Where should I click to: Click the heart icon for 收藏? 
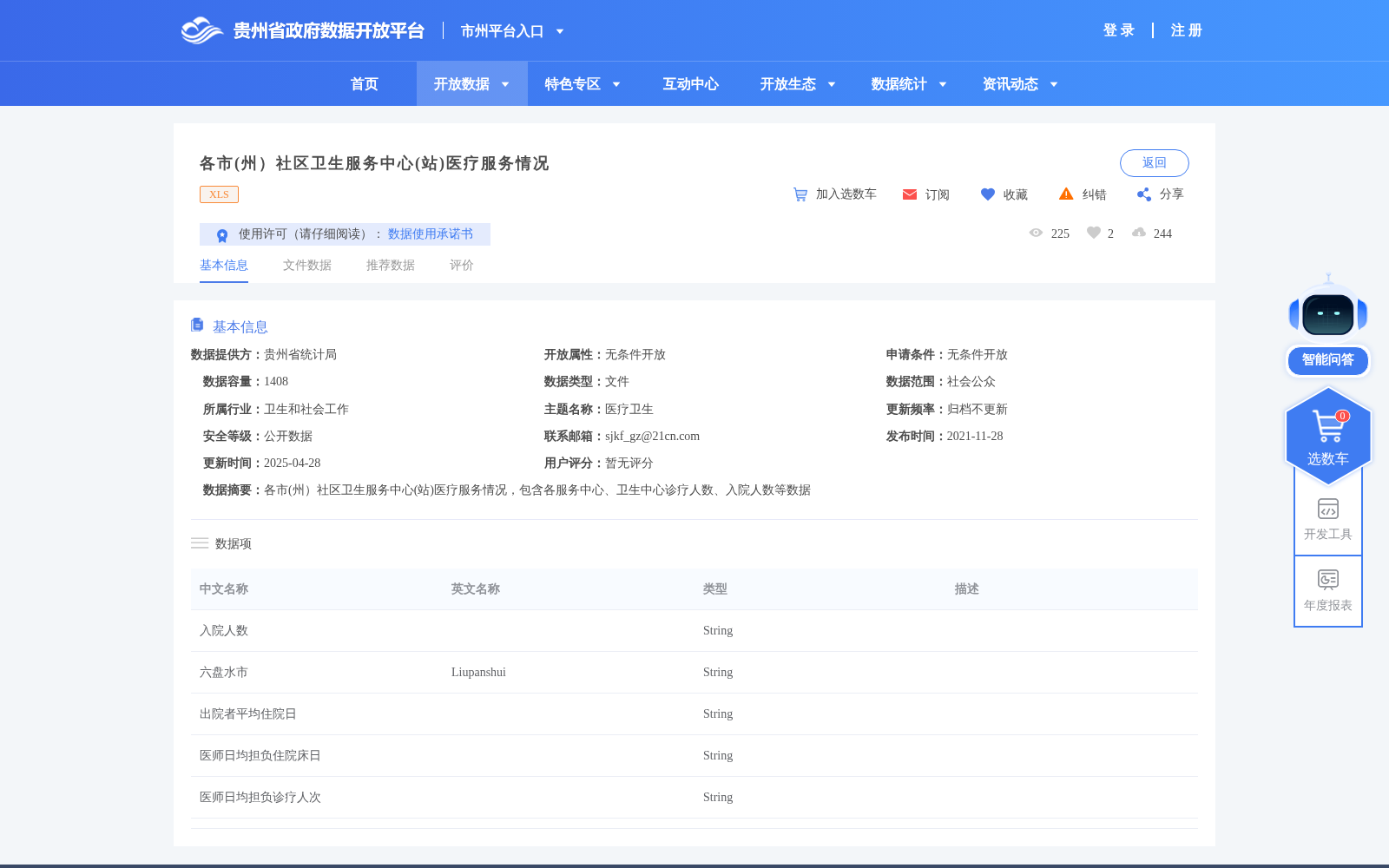pos(988,194)
